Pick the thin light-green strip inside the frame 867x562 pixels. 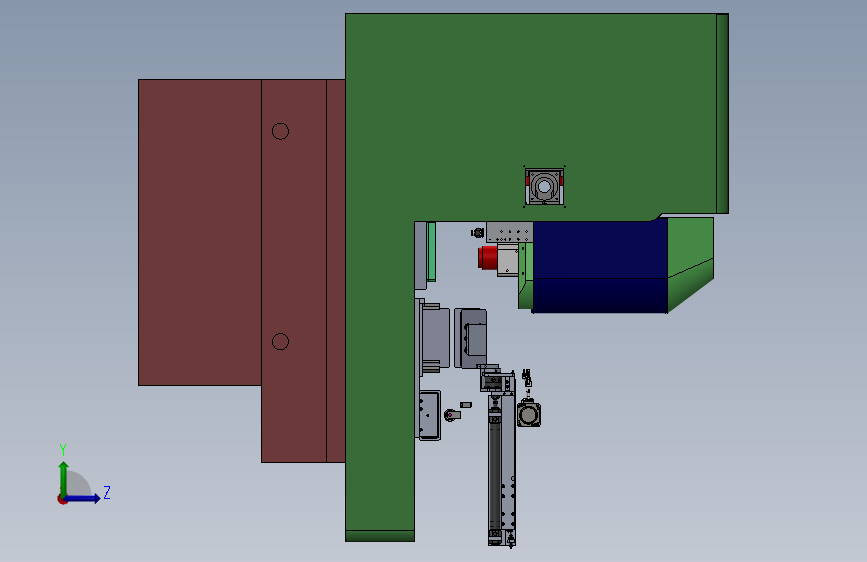coord(431,252)
